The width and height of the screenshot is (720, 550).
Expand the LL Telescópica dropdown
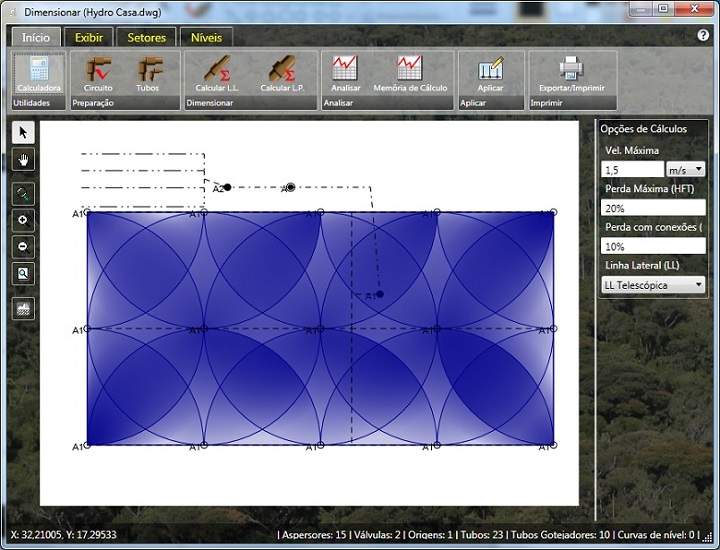(653, 285)
